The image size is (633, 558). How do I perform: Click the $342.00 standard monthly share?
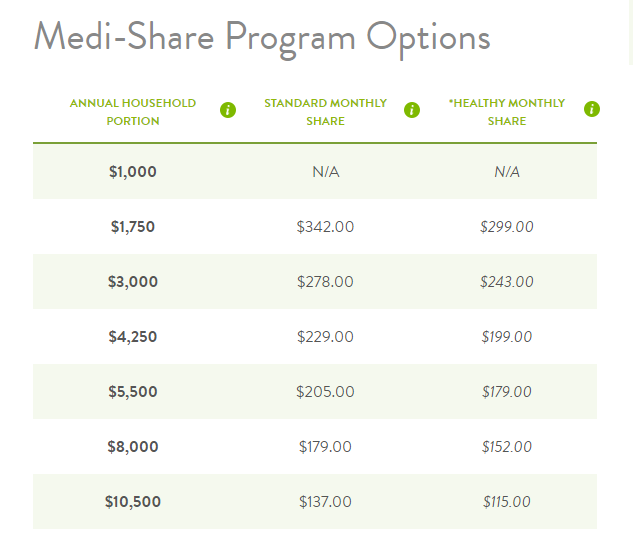[x=325, y=227]
